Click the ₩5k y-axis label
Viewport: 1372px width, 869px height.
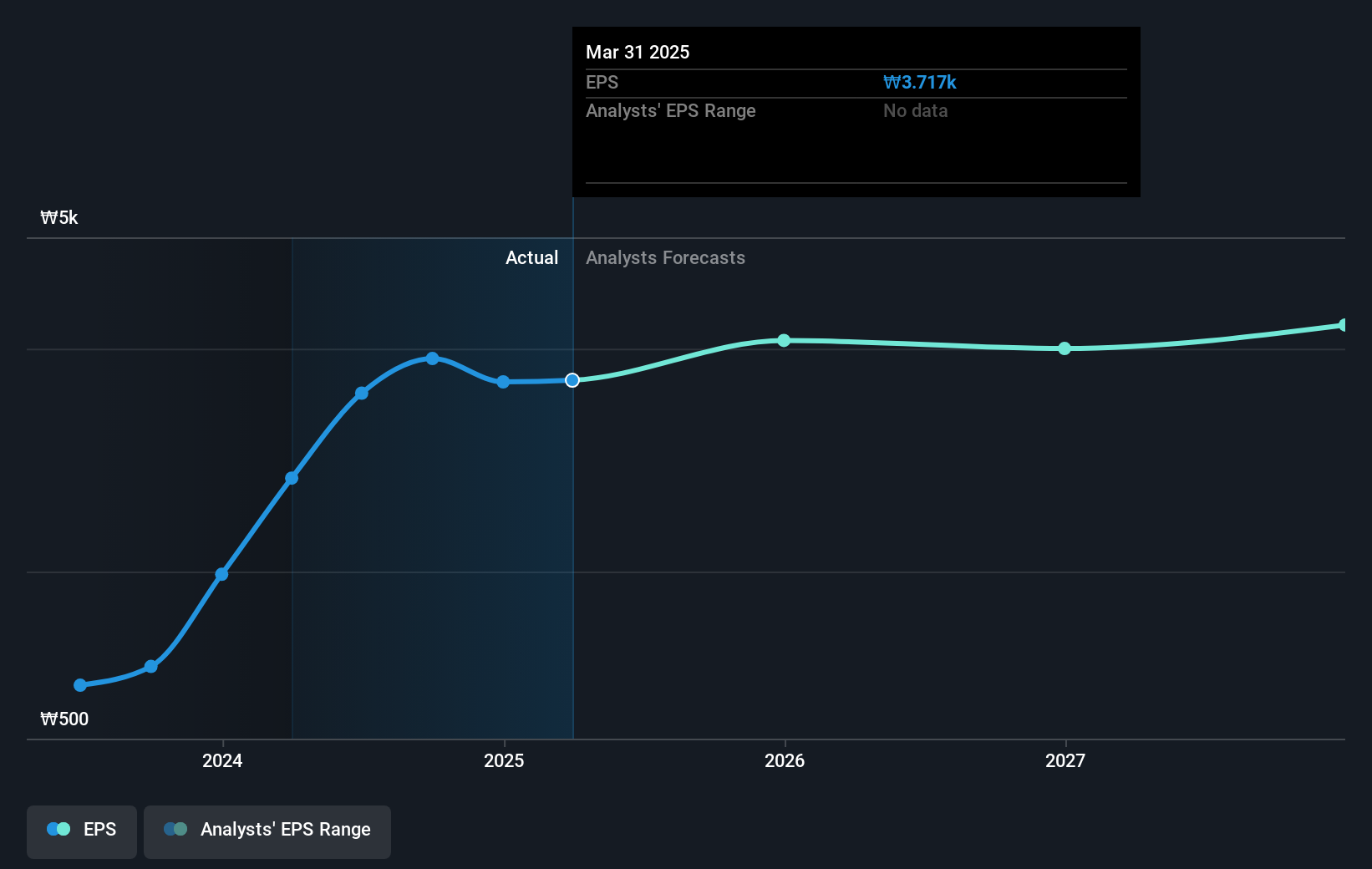click(x=59, y=218)
